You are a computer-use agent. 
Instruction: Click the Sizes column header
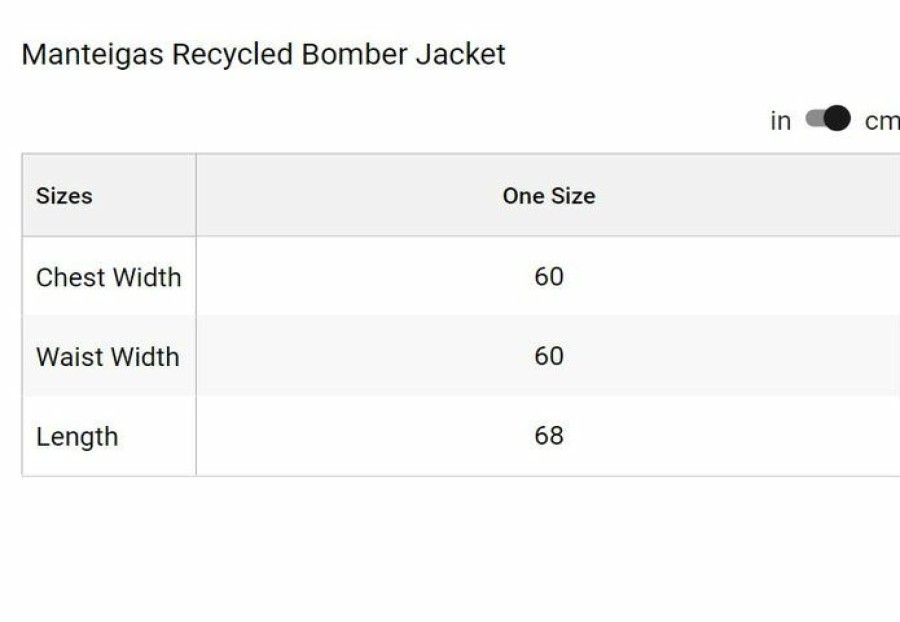[x=64, y=196]
